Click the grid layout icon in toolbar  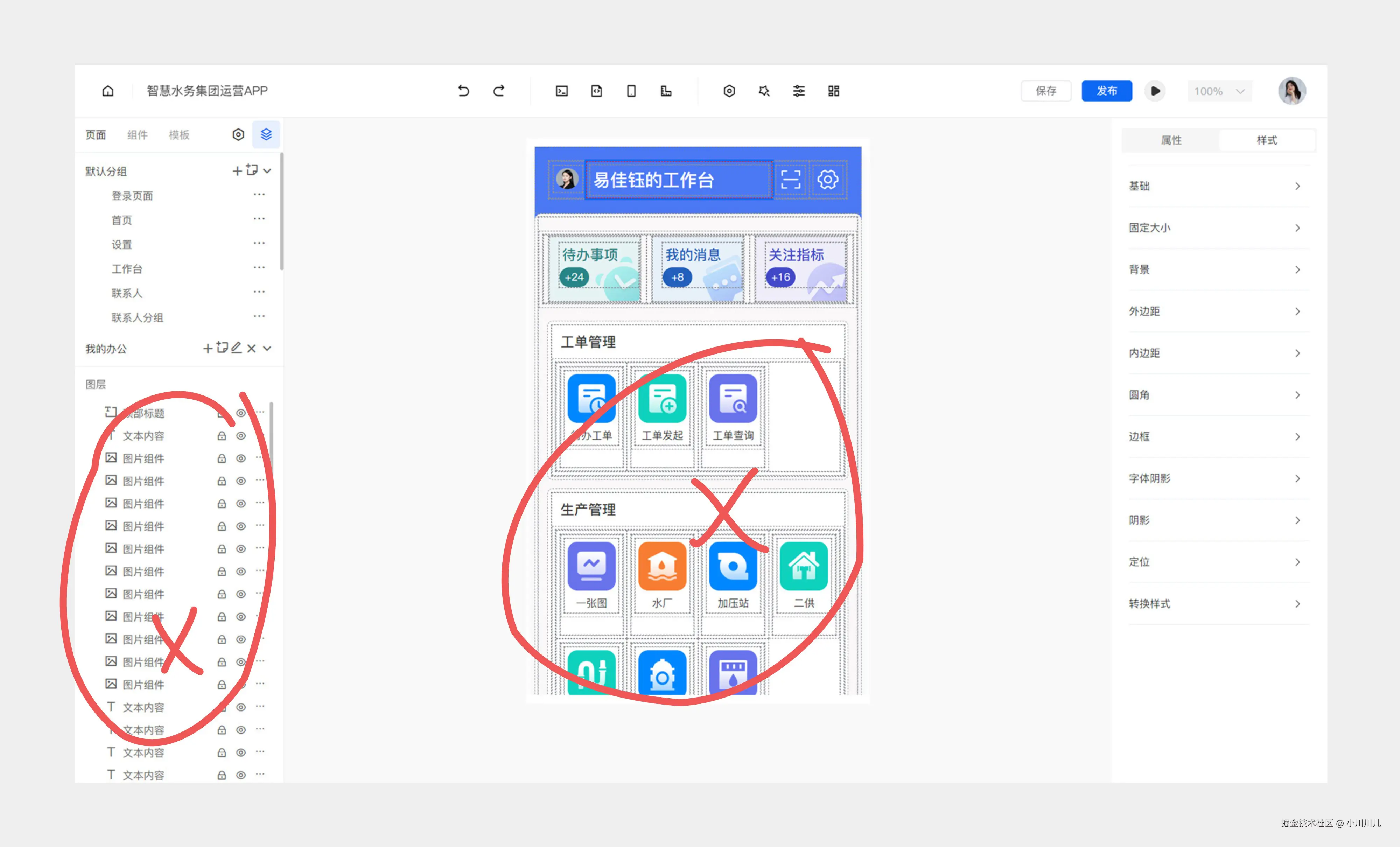pos(833,91)
